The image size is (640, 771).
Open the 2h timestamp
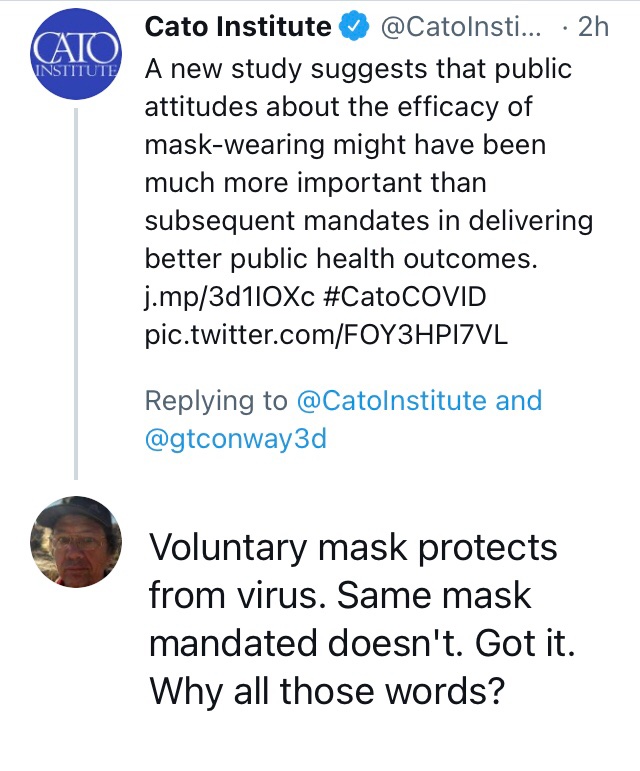592,27
